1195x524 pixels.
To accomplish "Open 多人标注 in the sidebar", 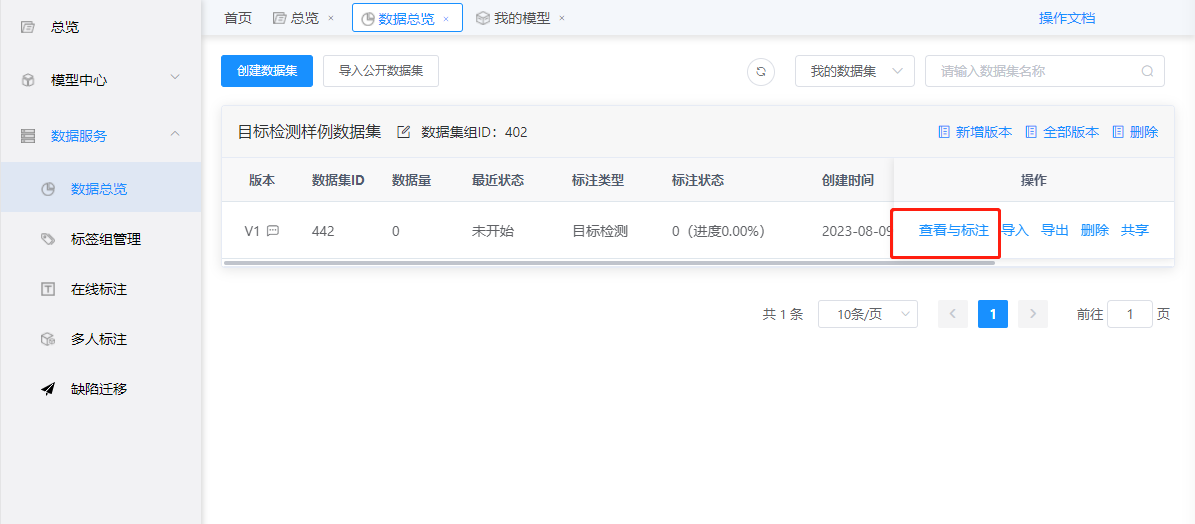I will (101, 340).
